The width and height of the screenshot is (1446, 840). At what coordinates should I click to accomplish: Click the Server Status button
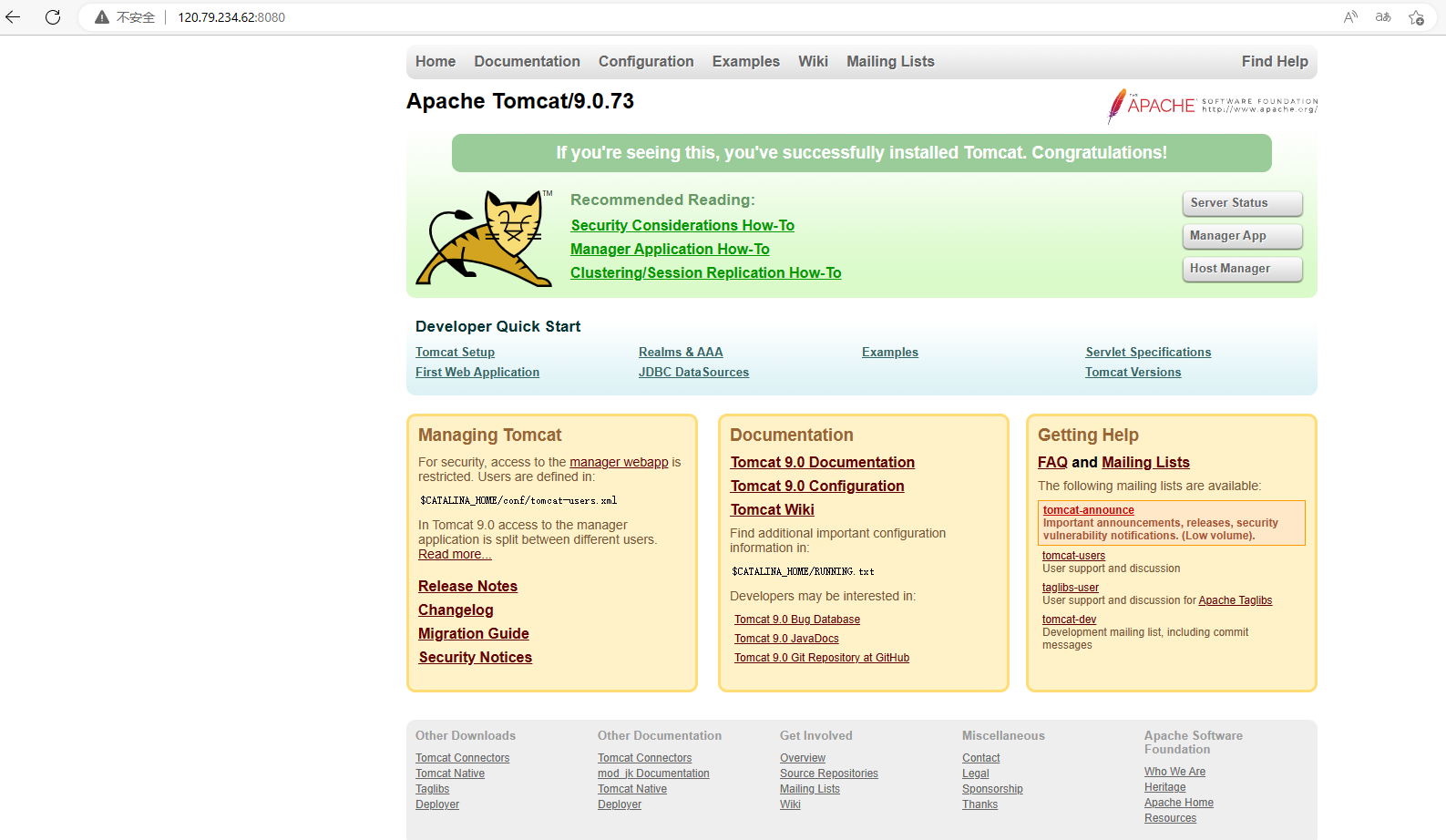(x=1242, y=203)
